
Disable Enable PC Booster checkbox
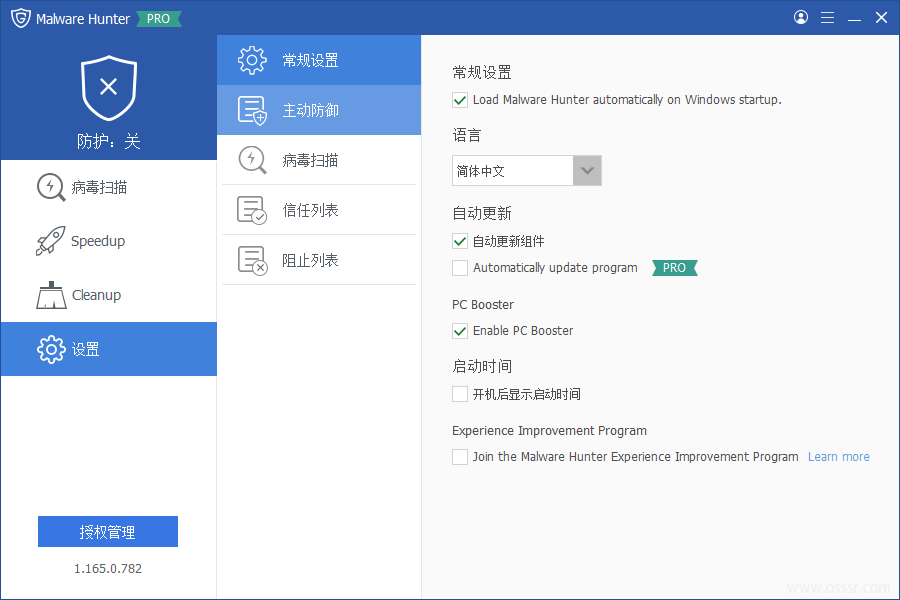[460, 331]
